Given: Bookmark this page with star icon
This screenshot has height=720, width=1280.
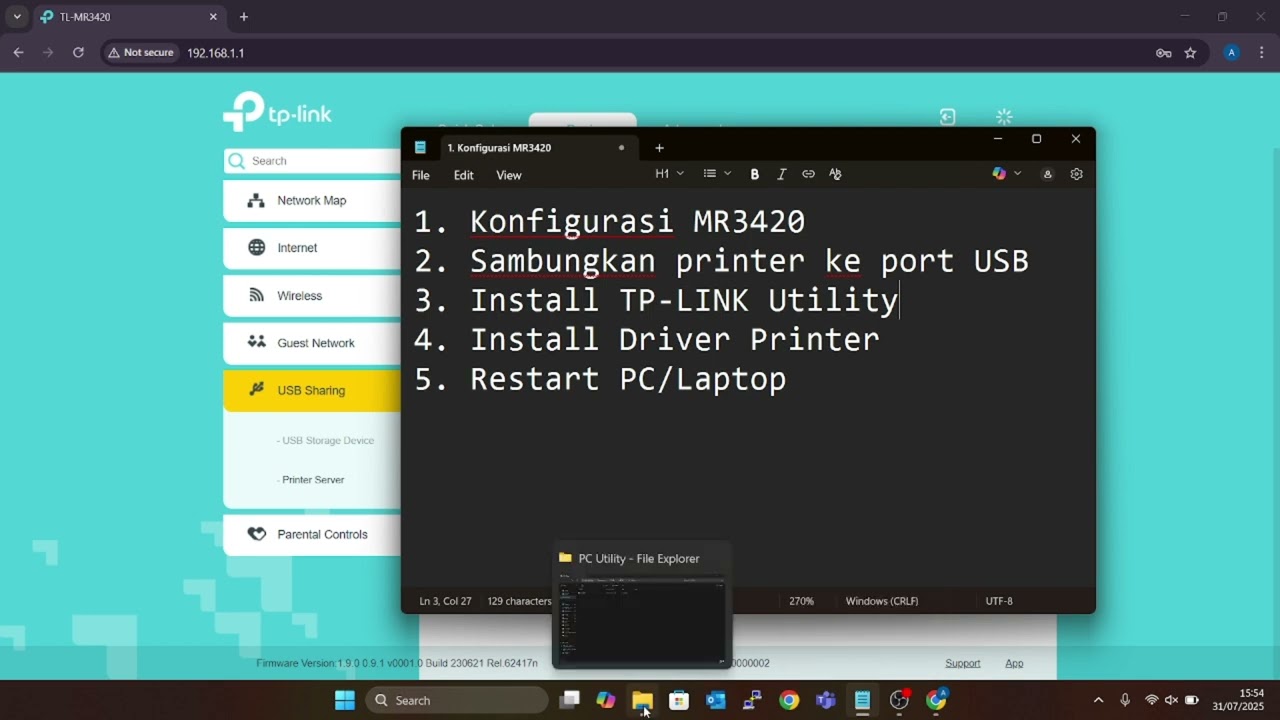Looking at the screenshot, I should [x=1190, y=53].
